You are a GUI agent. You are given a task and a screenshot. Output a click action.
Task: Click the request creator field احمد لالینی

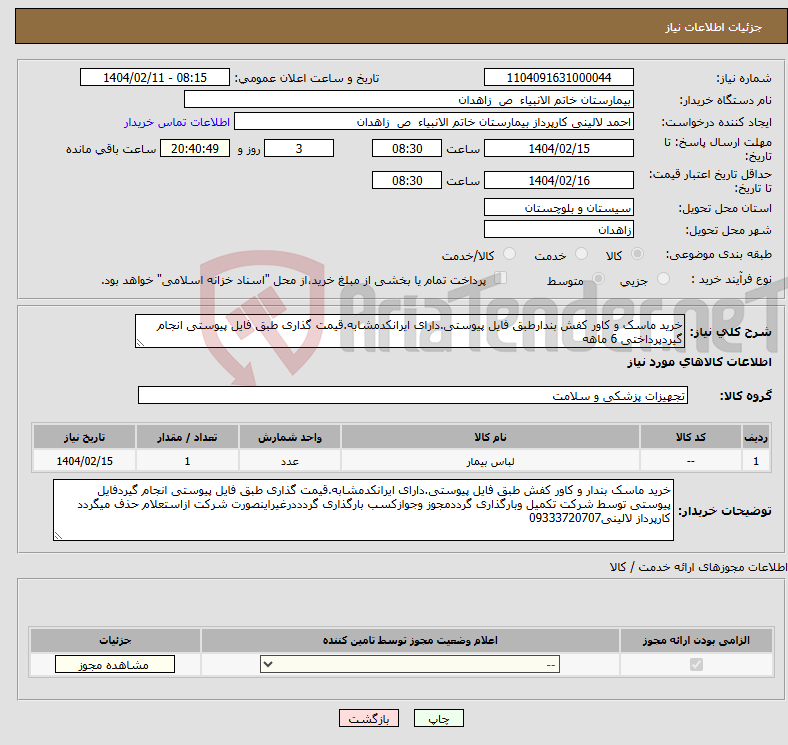coord(434,122)
